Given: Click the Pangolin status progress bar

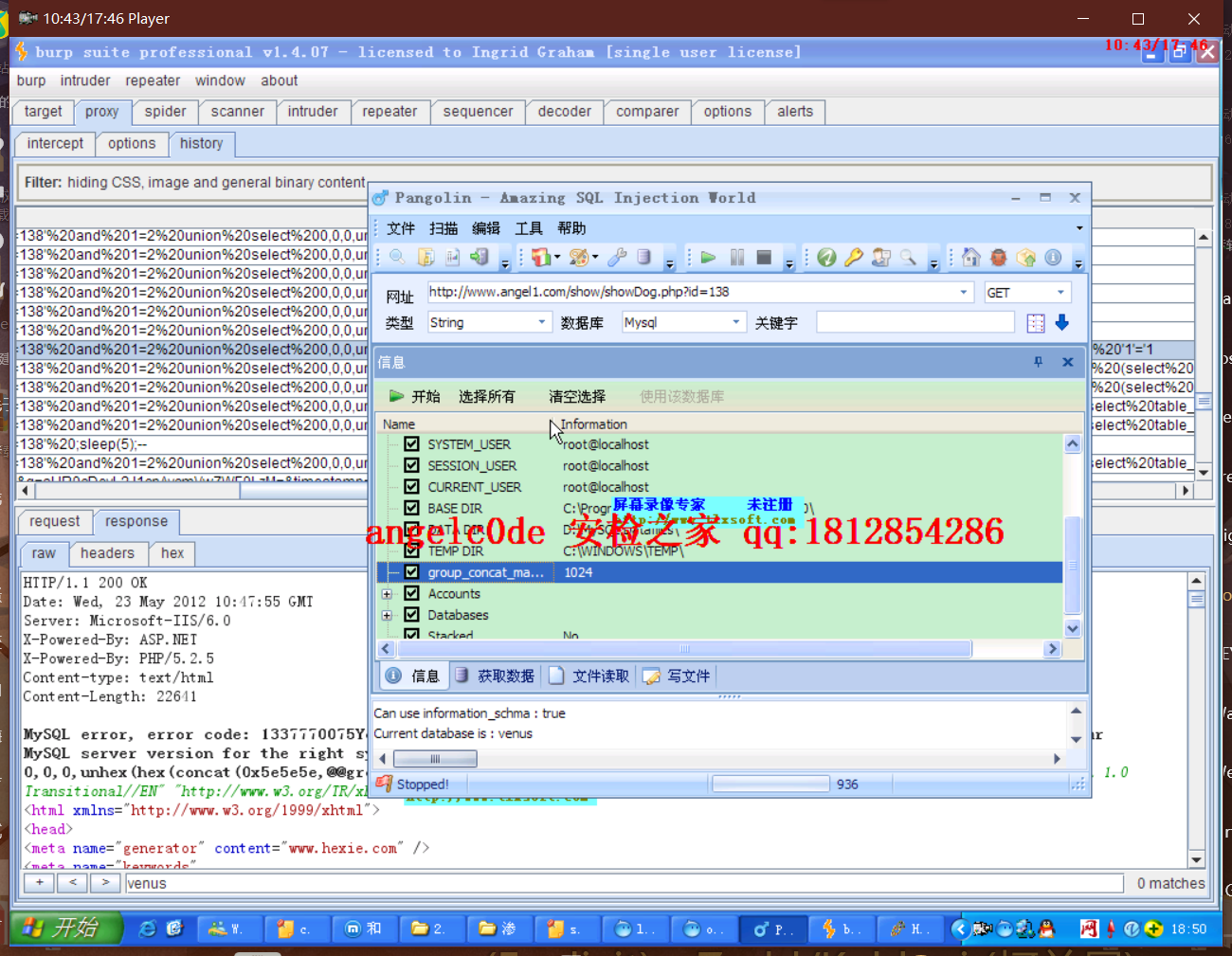Looking at the screenshot, I should (x=770, y=784).
